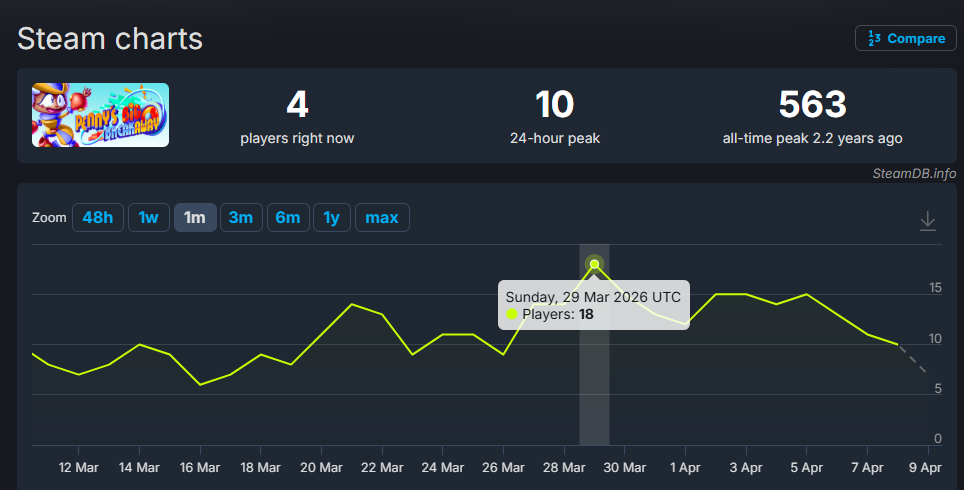The width and height of the screenshot is (964, 490).
Task: Switch zoom to 3m
Action: 241,218
